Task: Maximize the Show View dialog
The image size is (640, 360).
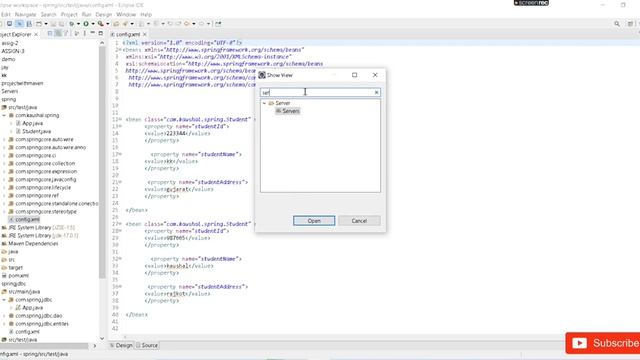Action: point(354,75)
